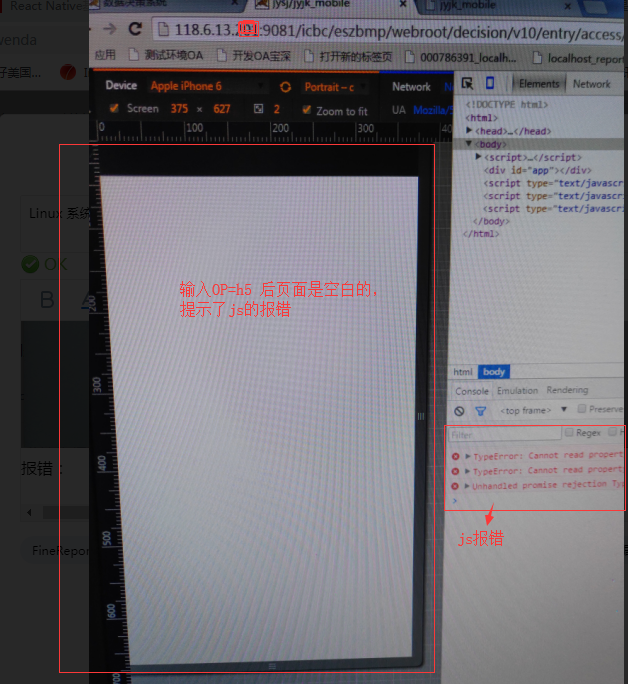Image resolution: width=628 pixels, height=684 pixels.
Task: Click the device pixel ratio value 2
Action: click(x=276, y=109)
